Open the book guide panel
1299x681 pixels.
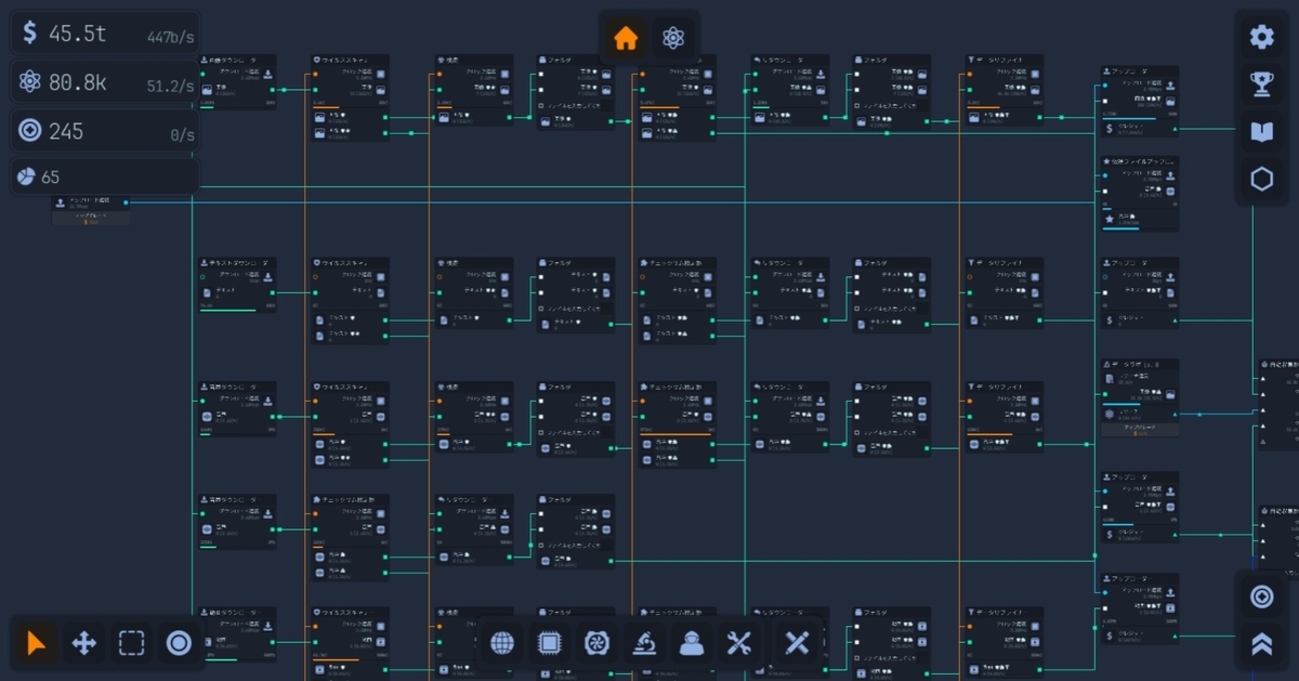click(1262, 132)
